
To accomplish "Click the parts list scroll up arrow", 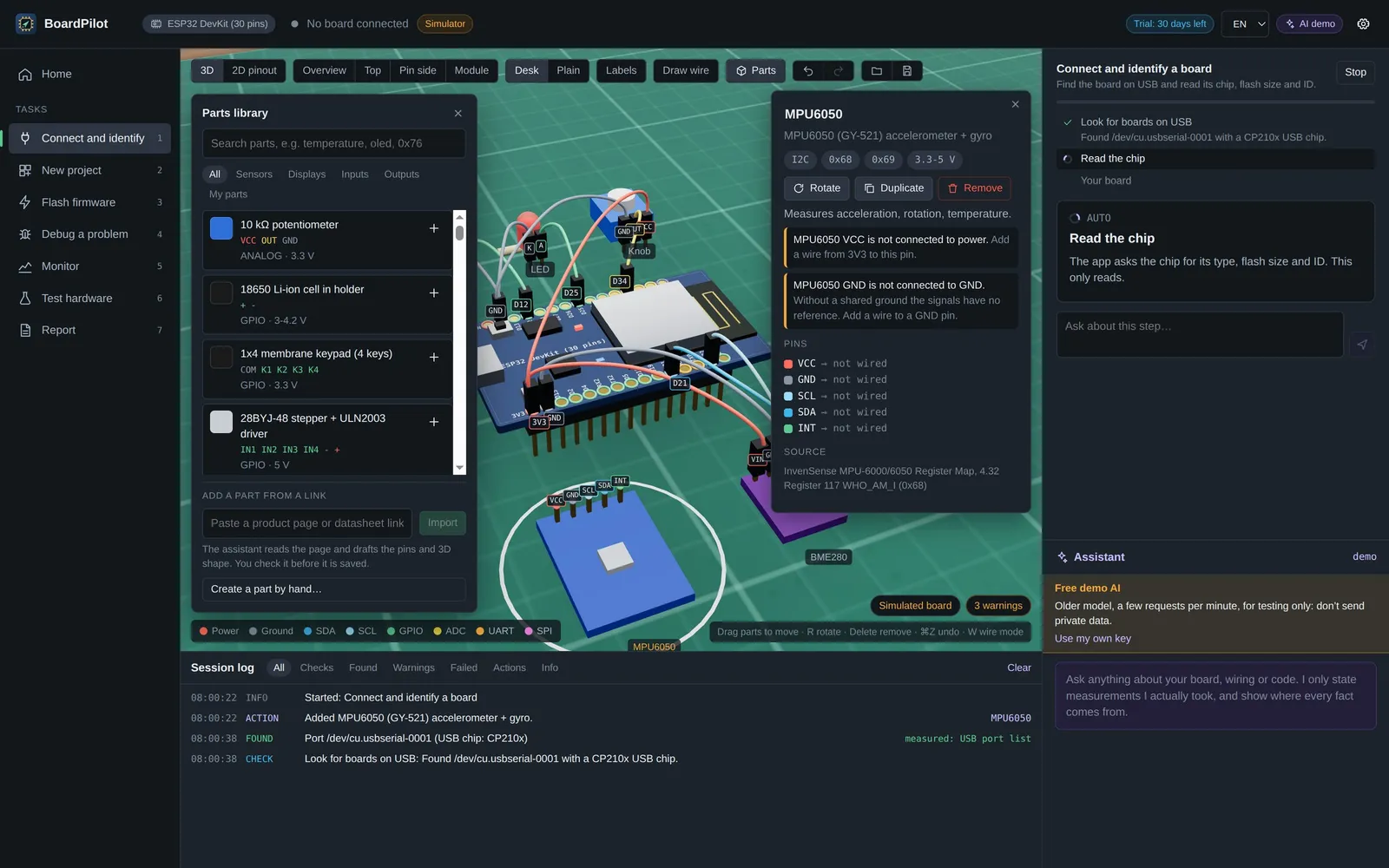I will (x=459, y=216).
